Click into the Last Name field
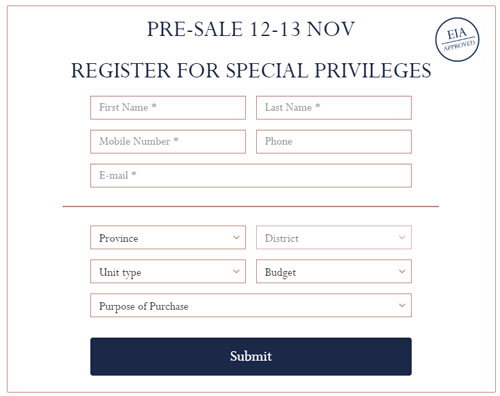The width and height of the screenshot is (500, 396). (334, 108)
